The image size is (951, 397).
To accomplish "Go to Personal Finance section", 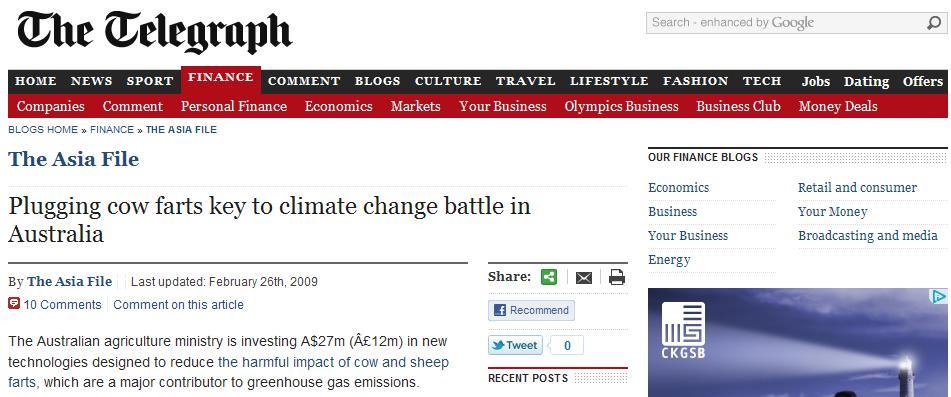I will click(234, 106).
